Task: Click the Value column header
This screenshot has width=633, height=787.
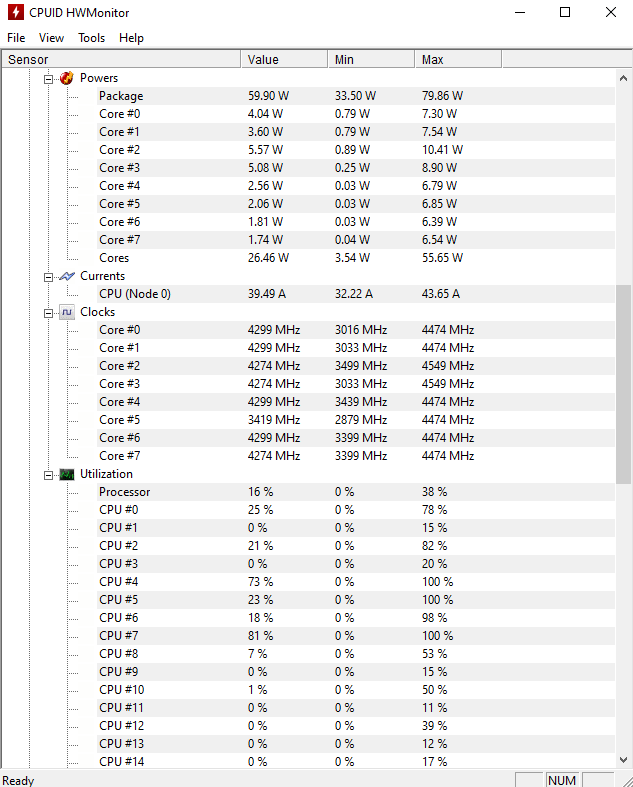Action: (x=284, y=59)
